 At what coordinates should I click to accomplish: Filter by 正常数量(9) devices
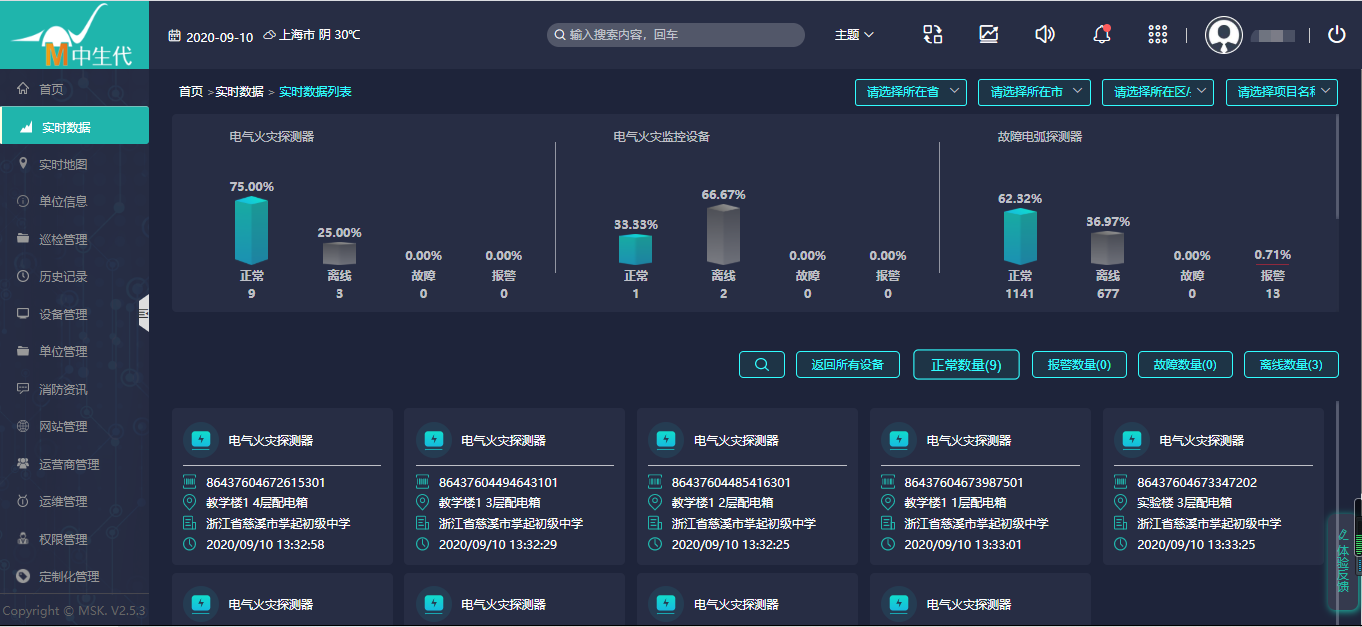point(966,365)
